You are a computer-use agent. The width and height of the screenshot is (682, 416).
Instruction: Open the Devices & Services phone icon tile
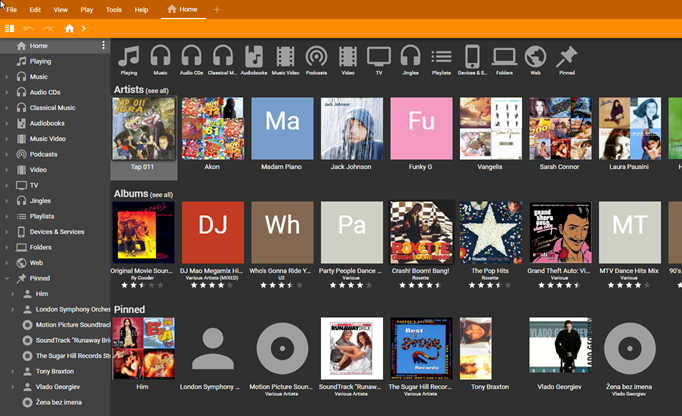472,57
